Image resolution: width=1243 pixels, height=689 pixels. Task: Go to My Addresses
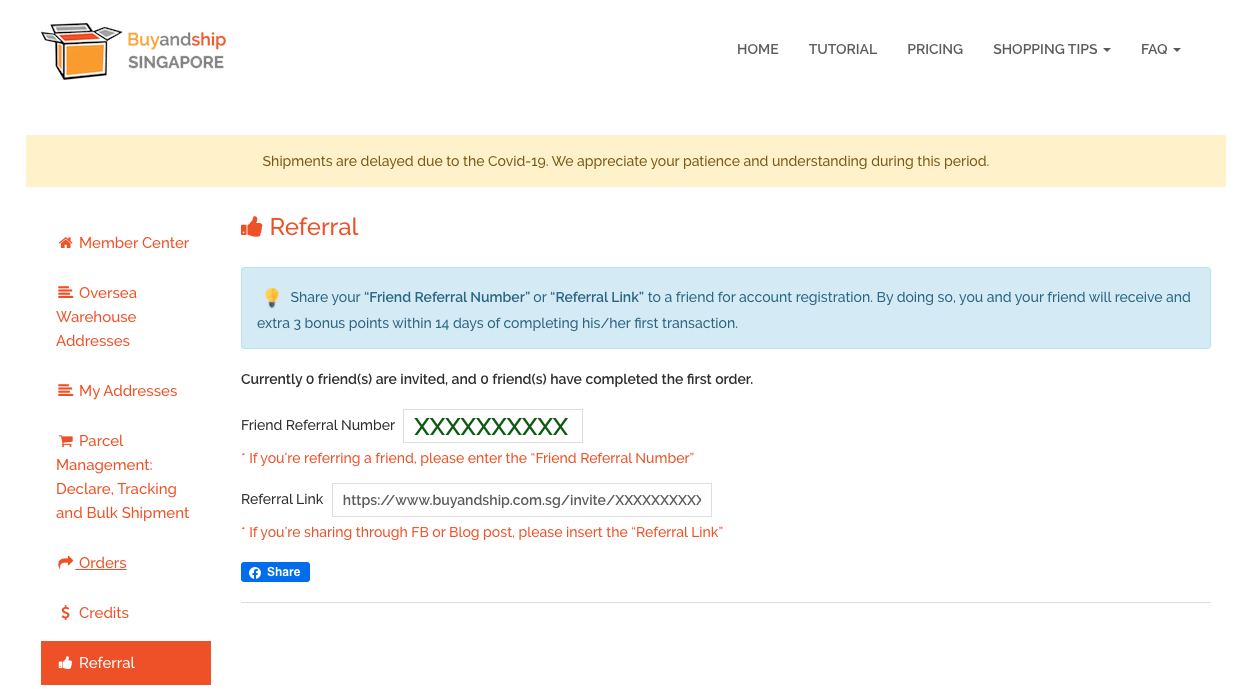126,391
